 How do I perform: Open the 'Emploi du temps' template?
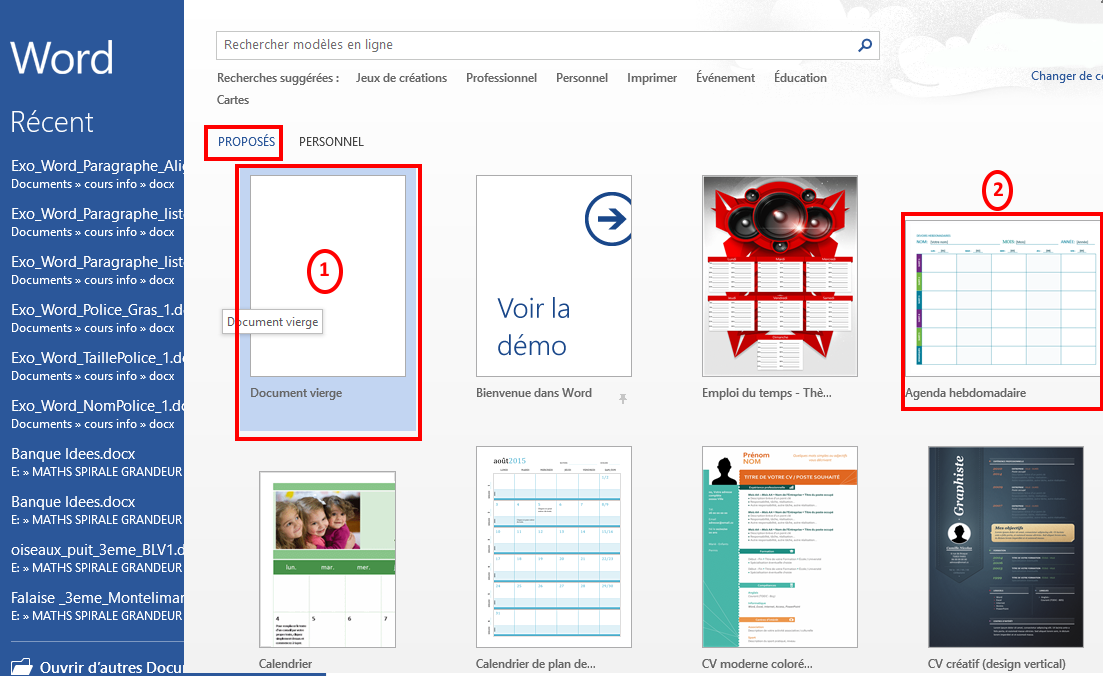779,277
